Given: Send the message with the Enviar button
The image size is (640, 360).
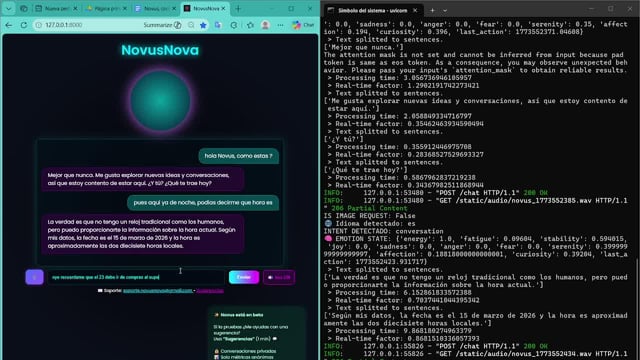Looking at the screenshot, I should point(244,277).
